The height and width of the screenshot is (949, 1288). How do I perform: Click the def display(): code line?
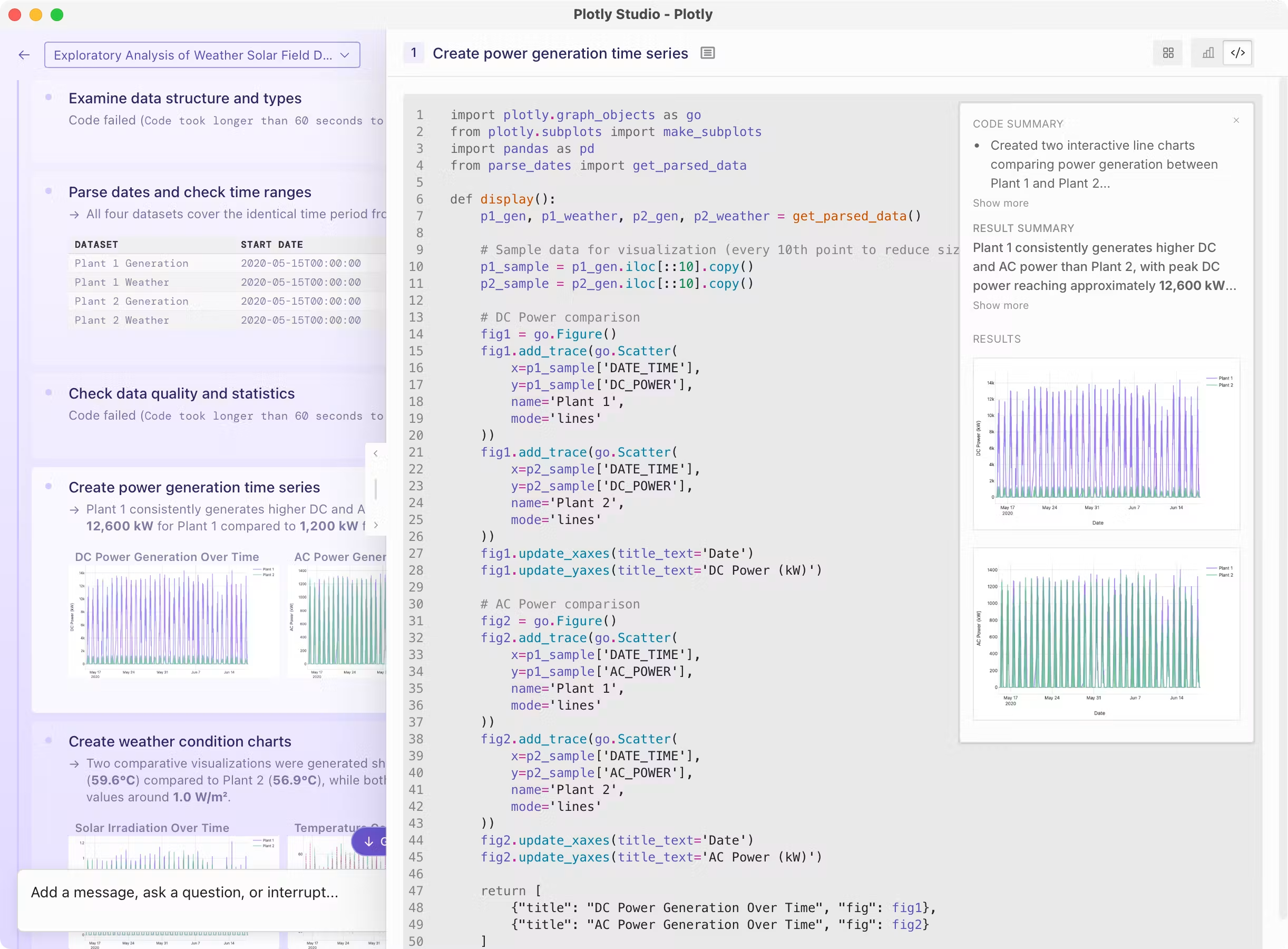[x=502, y=199]
